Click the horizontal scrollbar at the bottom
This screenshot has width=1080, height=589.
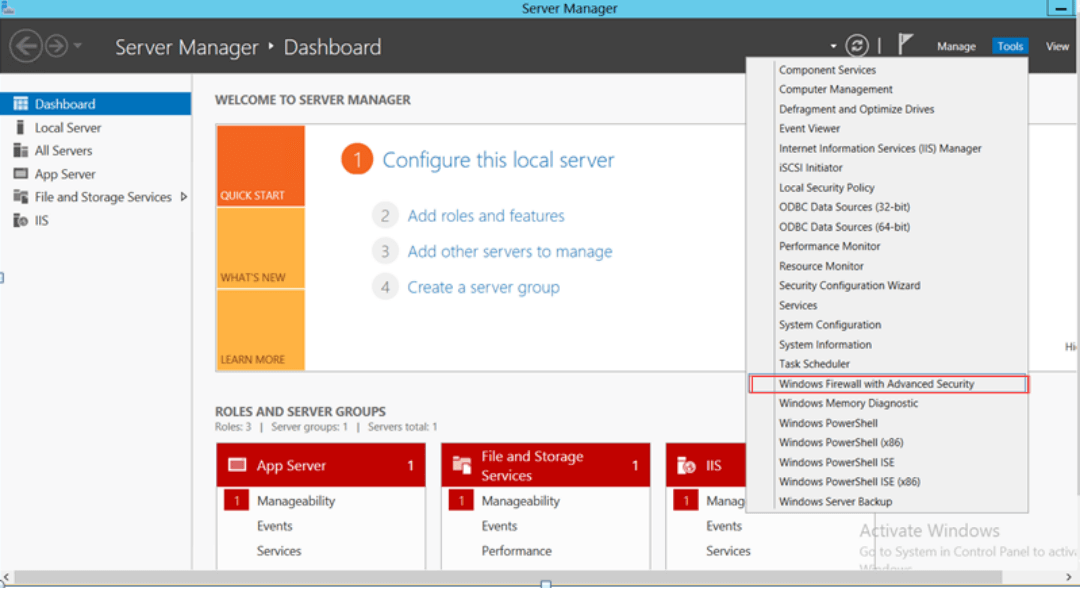click(x=545, y=577)
